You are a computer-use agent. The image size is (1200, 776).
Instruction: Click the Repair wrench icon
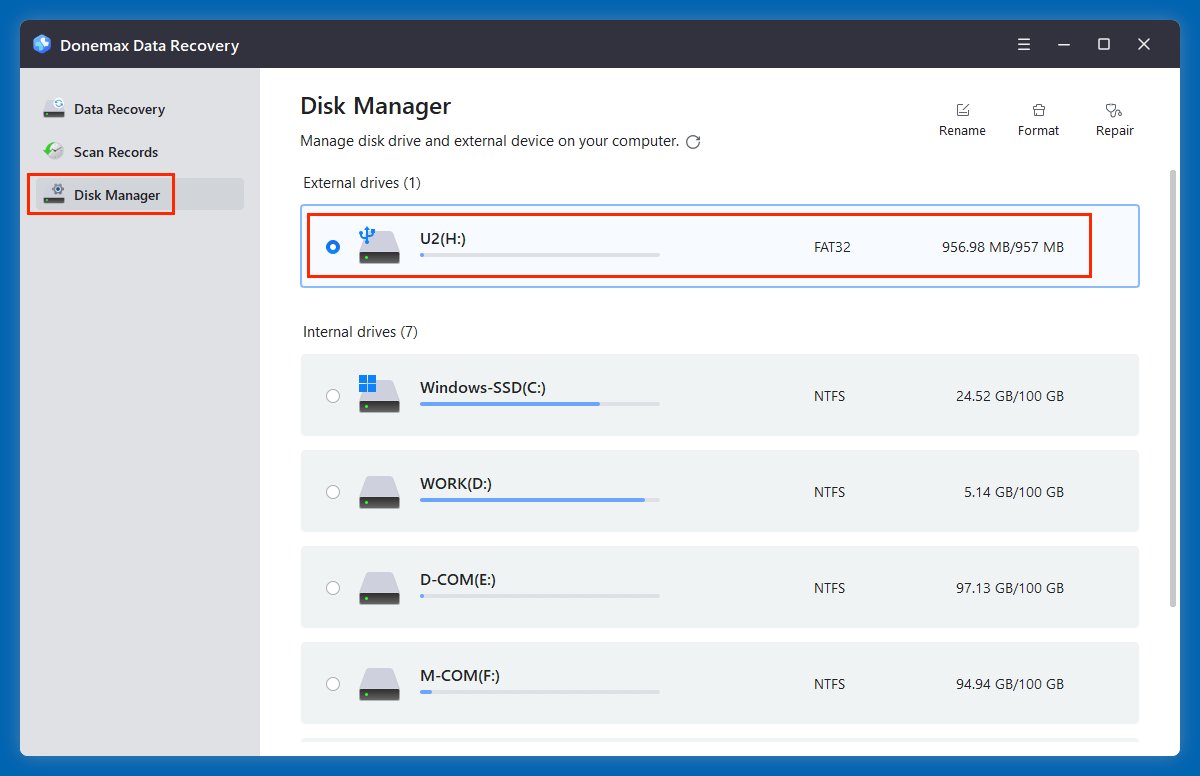point(1113,110)
